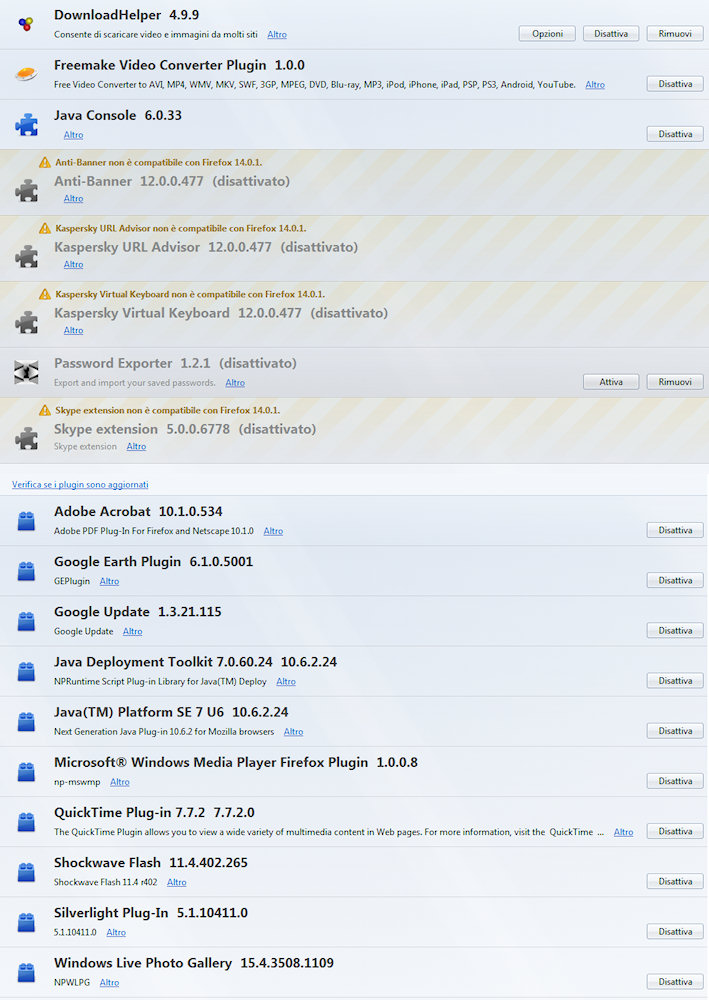Disable the Silverlight Plug-In
This screenshot has width=709, height=1000.
[675, 932]
